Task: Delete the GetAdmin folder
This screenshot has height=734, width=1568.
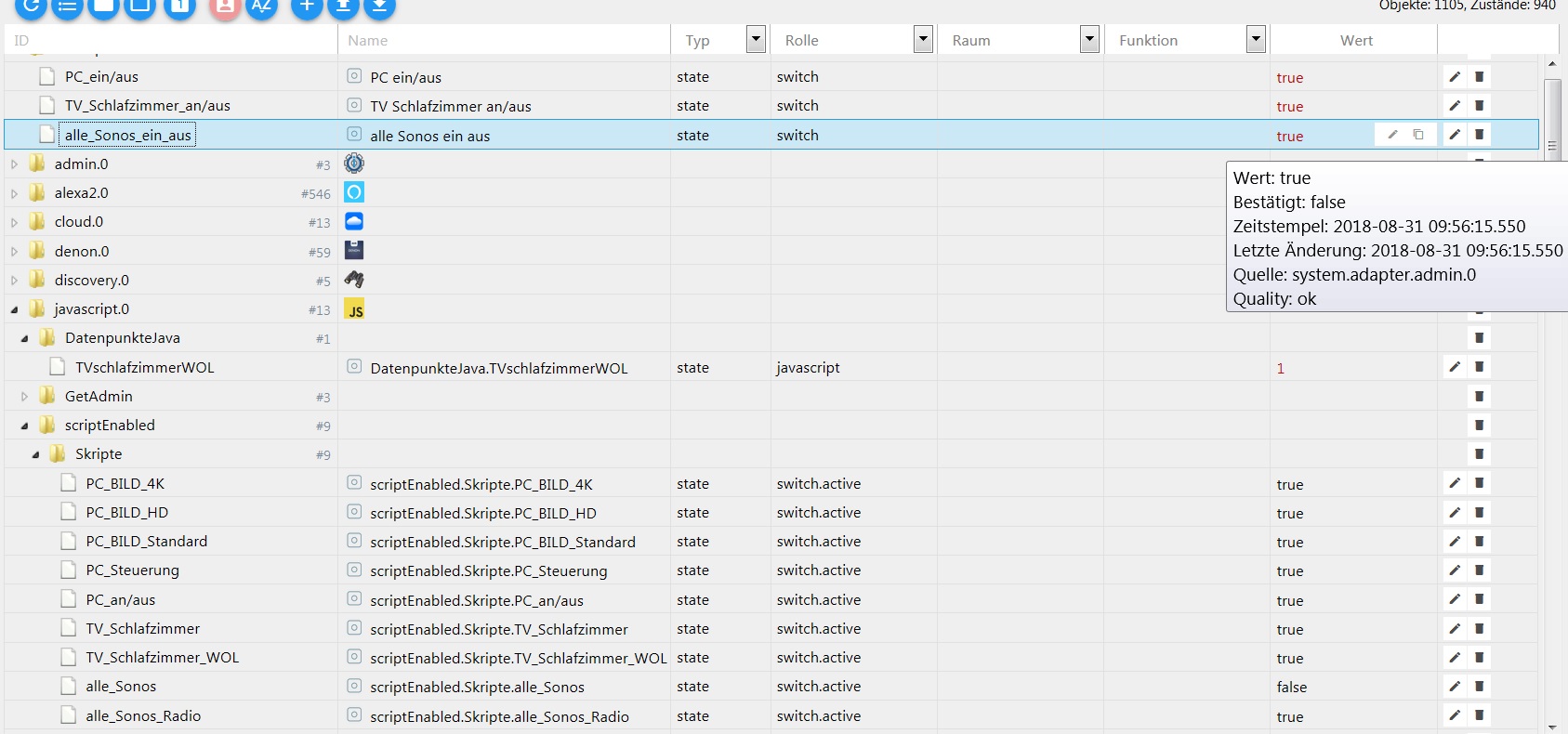Action: coord(1479,397)
